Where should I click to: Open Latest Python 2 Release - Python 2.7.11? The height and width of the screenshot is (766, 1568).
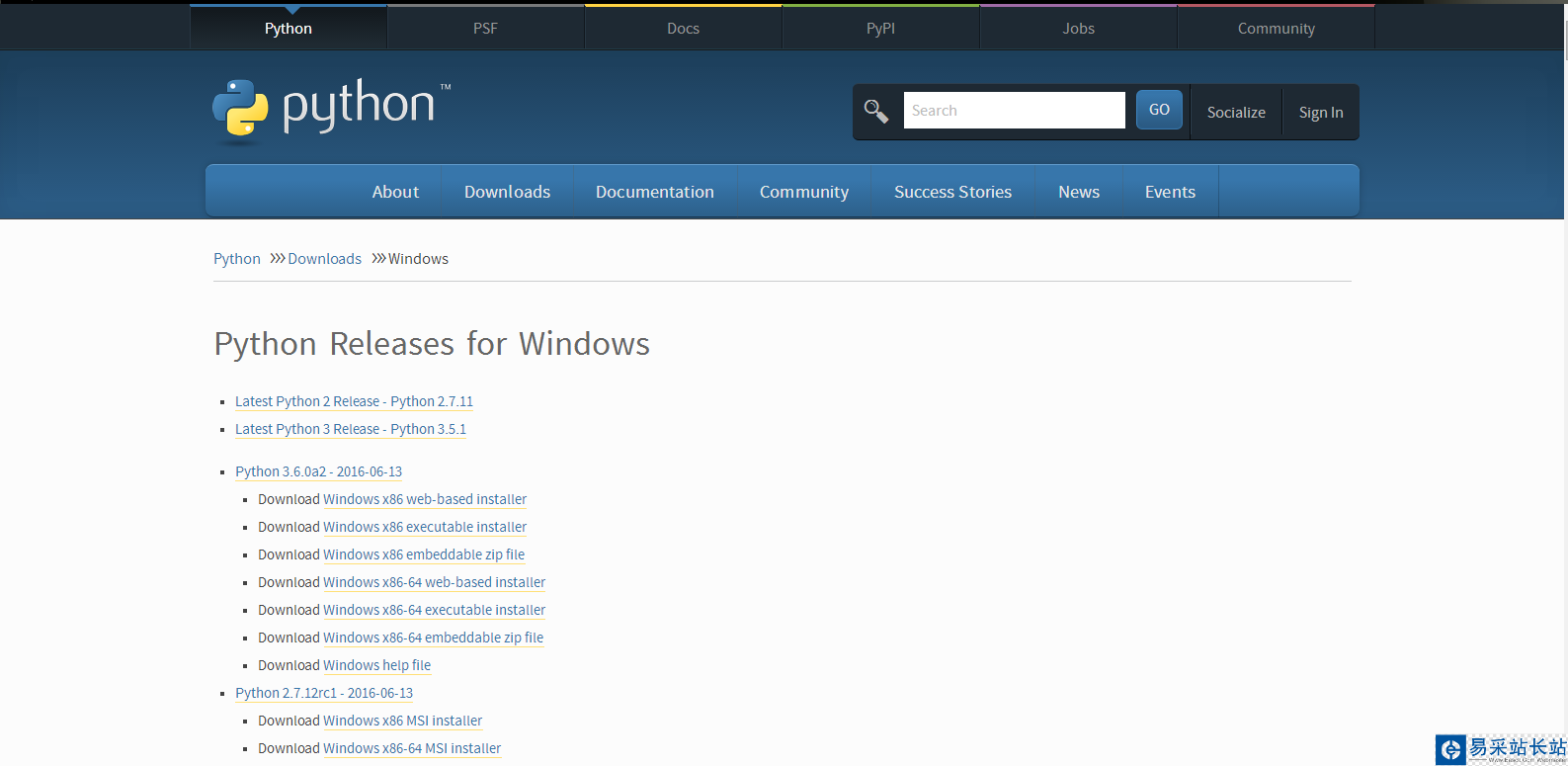tap(354, 401)
